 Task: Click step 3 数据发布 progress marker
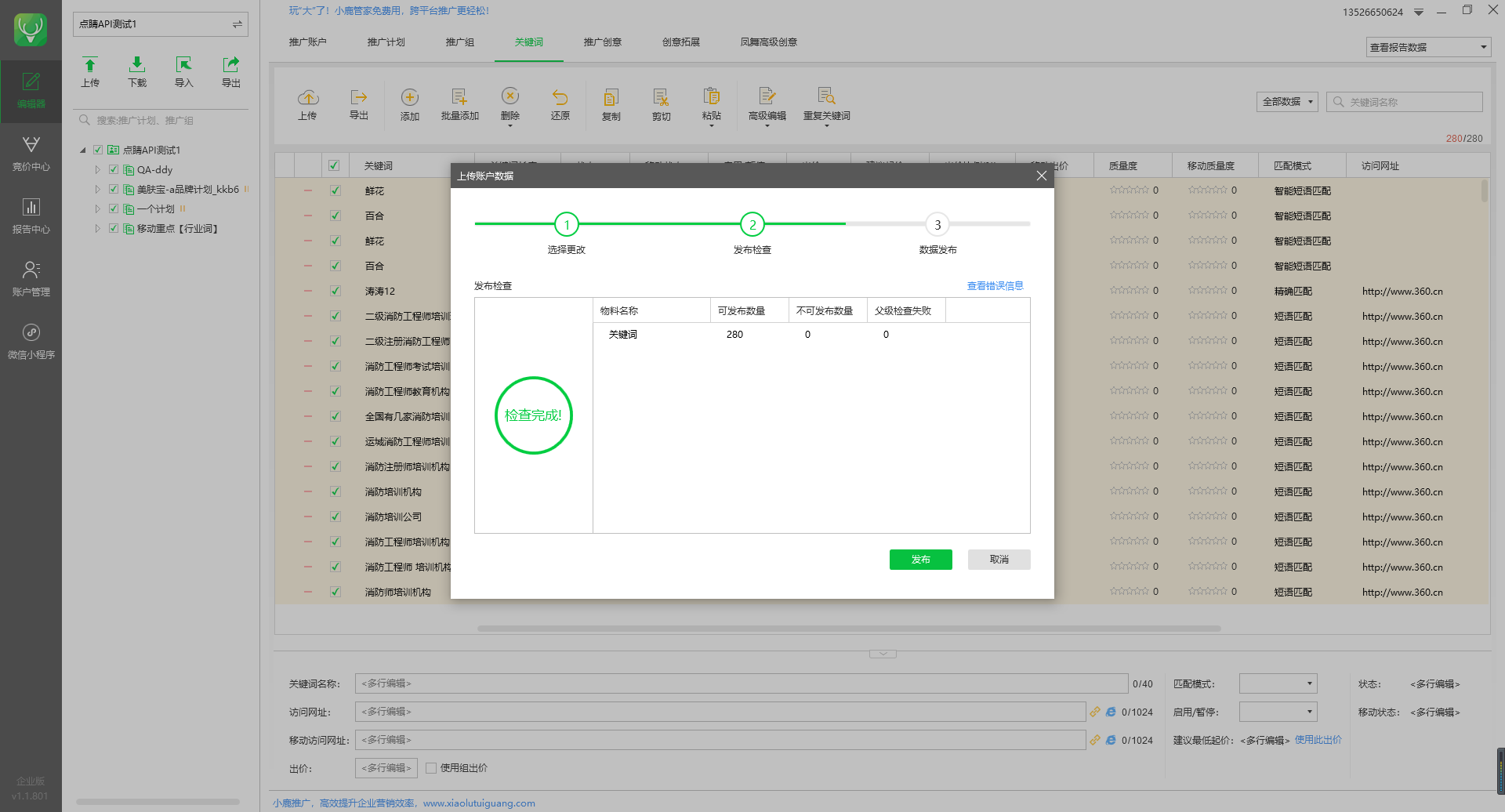click(x=938, y=225)
